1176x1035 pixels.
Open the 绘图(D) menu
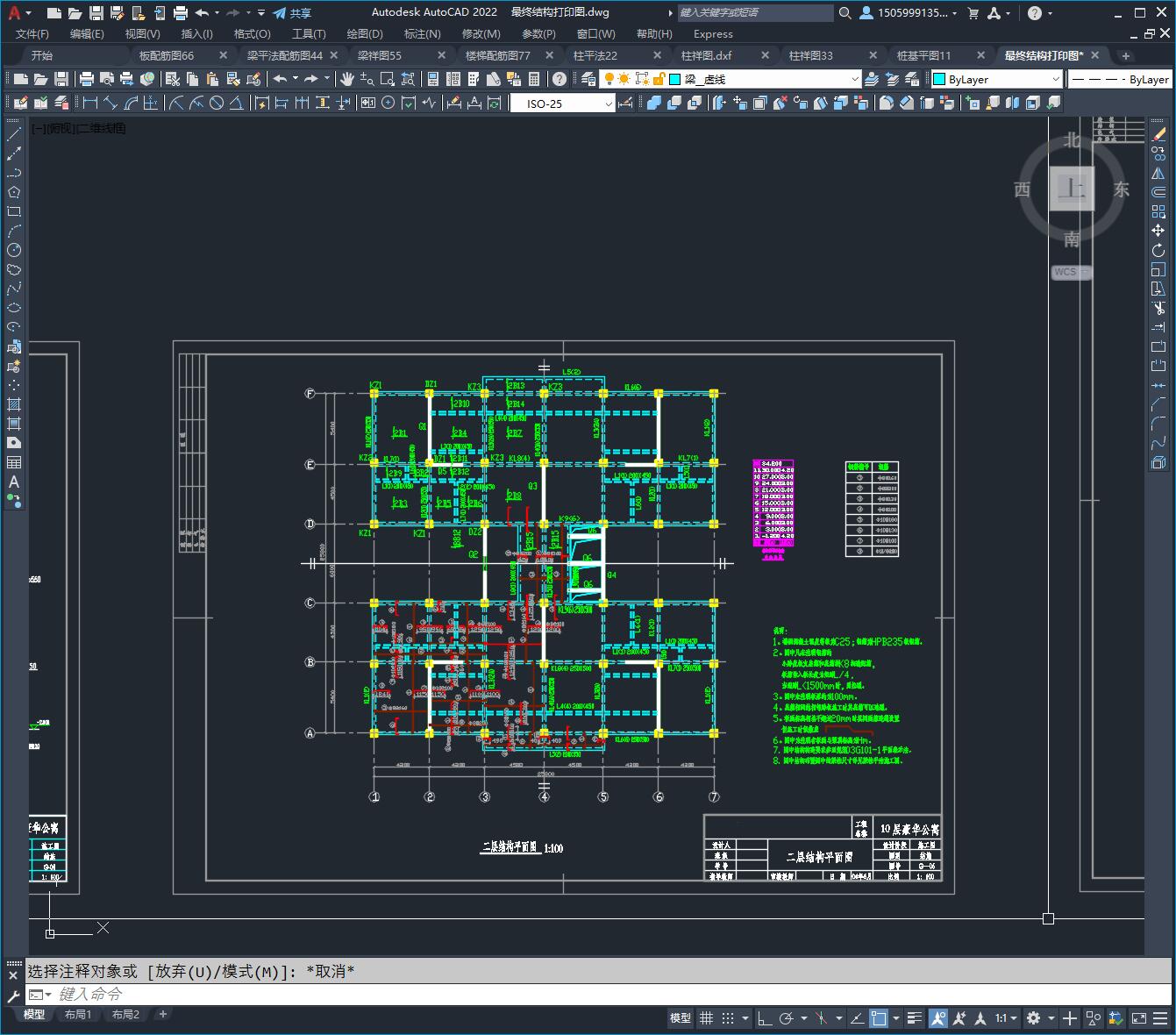365,33
